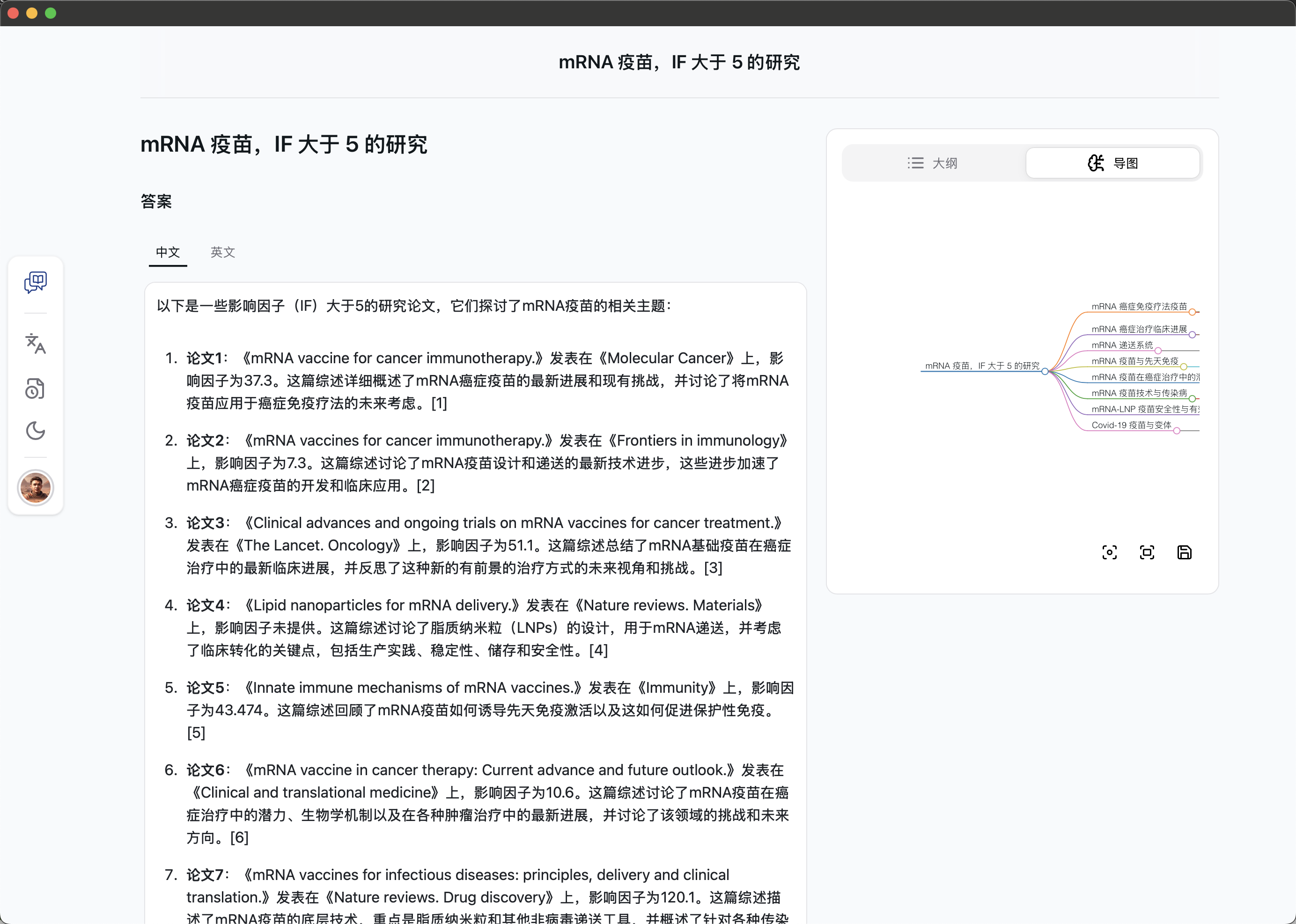1296x924 pixels.
Task: Click the root node label in mind map
Action: tap(982, 366)
